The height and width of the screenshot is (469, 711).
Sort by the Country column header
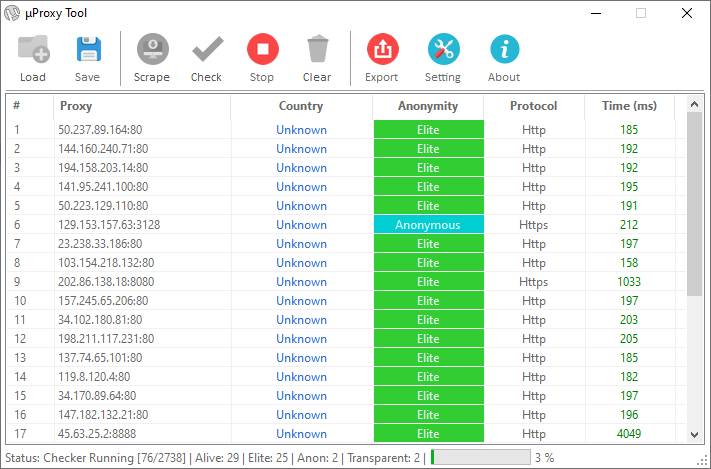pos(301,106)
